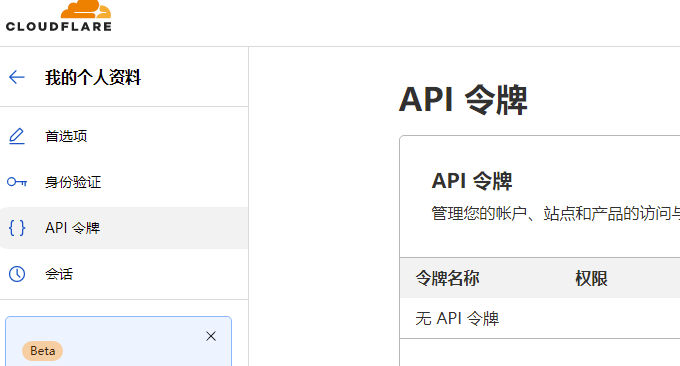
Task: Click the 我的个人资料 header link
Action: point(93,78)
